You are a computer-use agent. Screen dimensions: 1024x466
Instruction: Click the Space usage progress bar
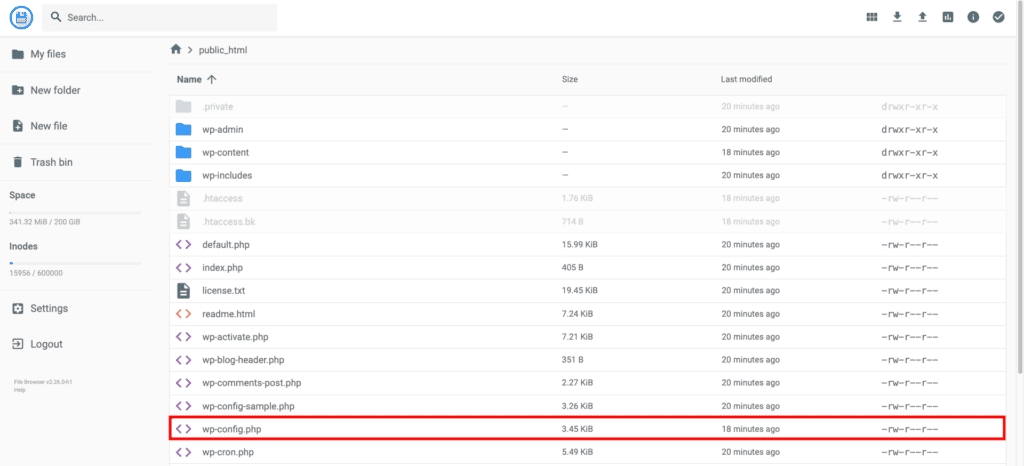pos(75,213)
